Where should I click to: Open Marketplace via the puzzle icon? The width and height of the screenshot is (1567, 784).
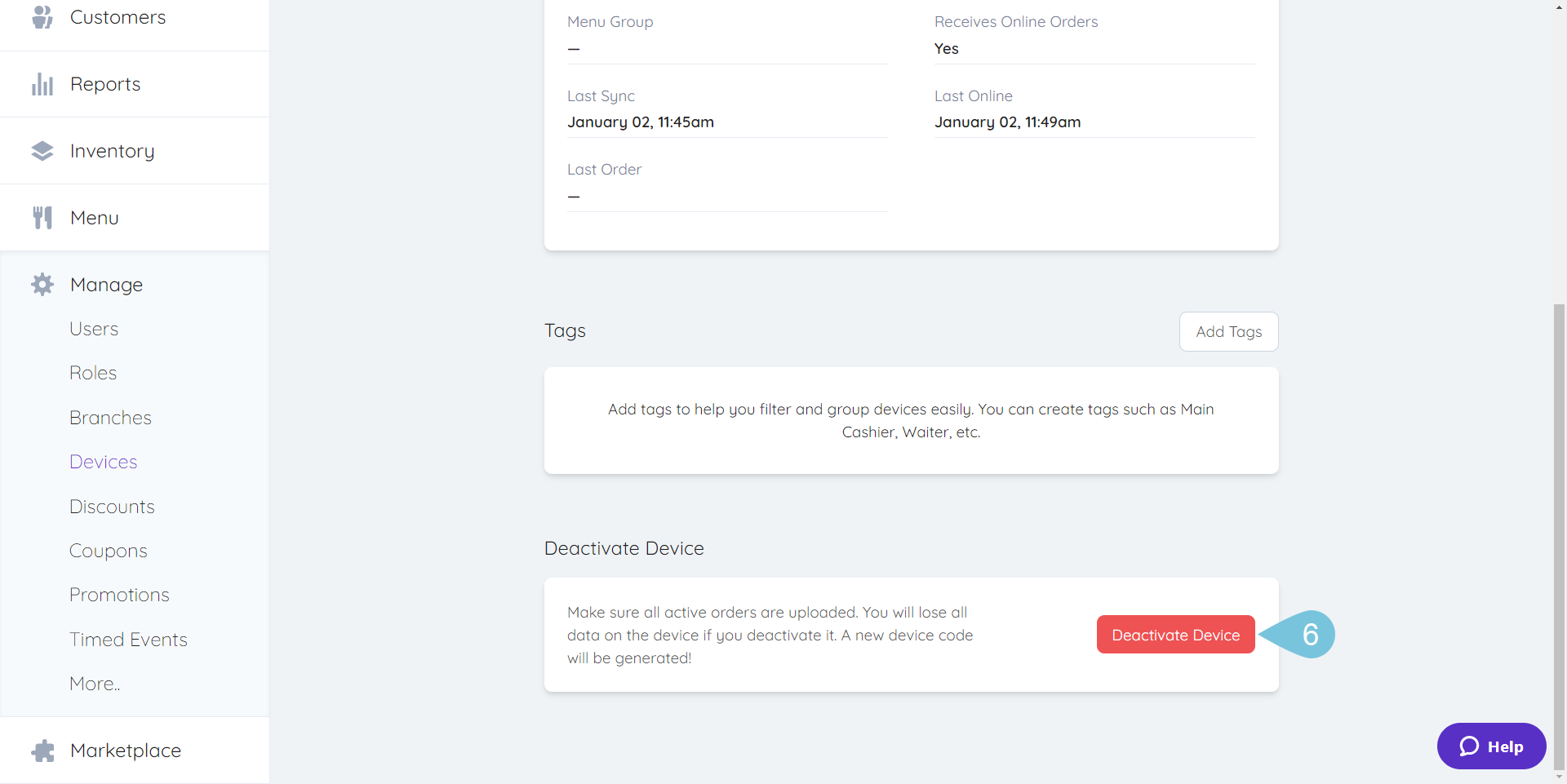[x=42, y=750]
